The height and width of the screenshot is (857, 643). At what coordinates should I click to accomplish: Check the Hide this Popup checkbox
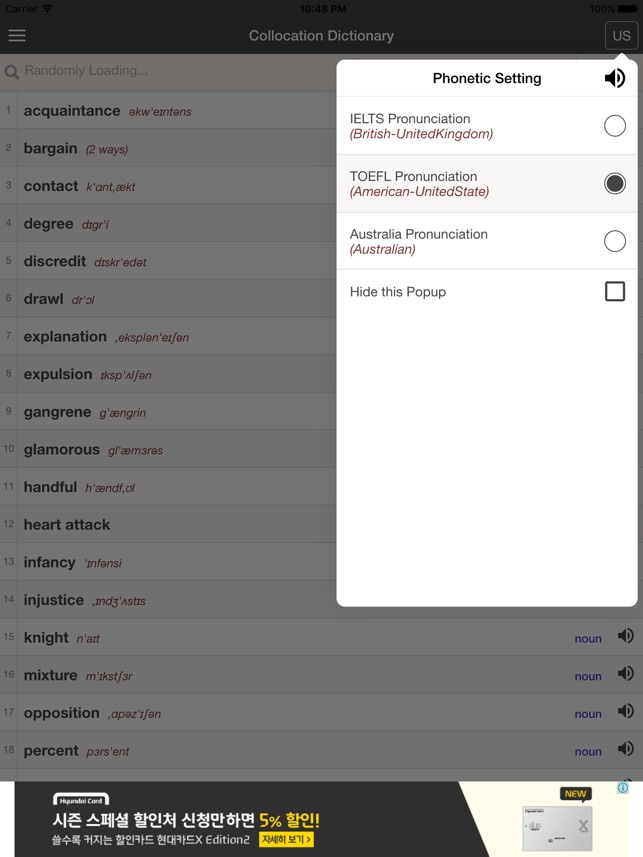tap(615, 291)
